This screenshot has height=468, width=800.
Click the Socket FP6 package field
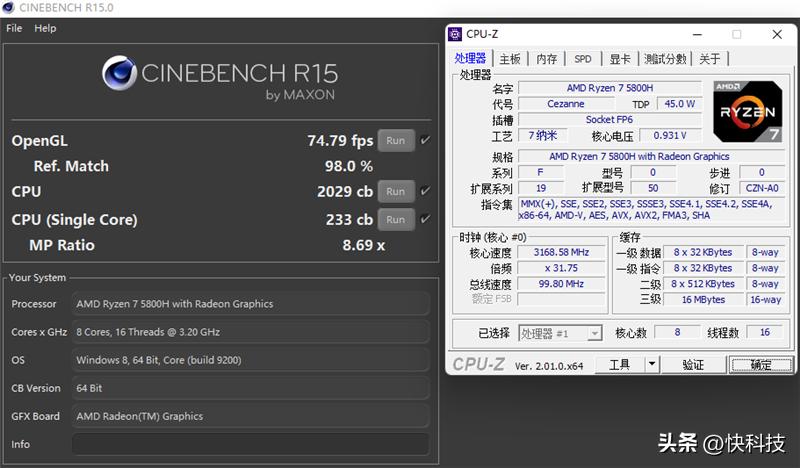[x=610, y=119]
